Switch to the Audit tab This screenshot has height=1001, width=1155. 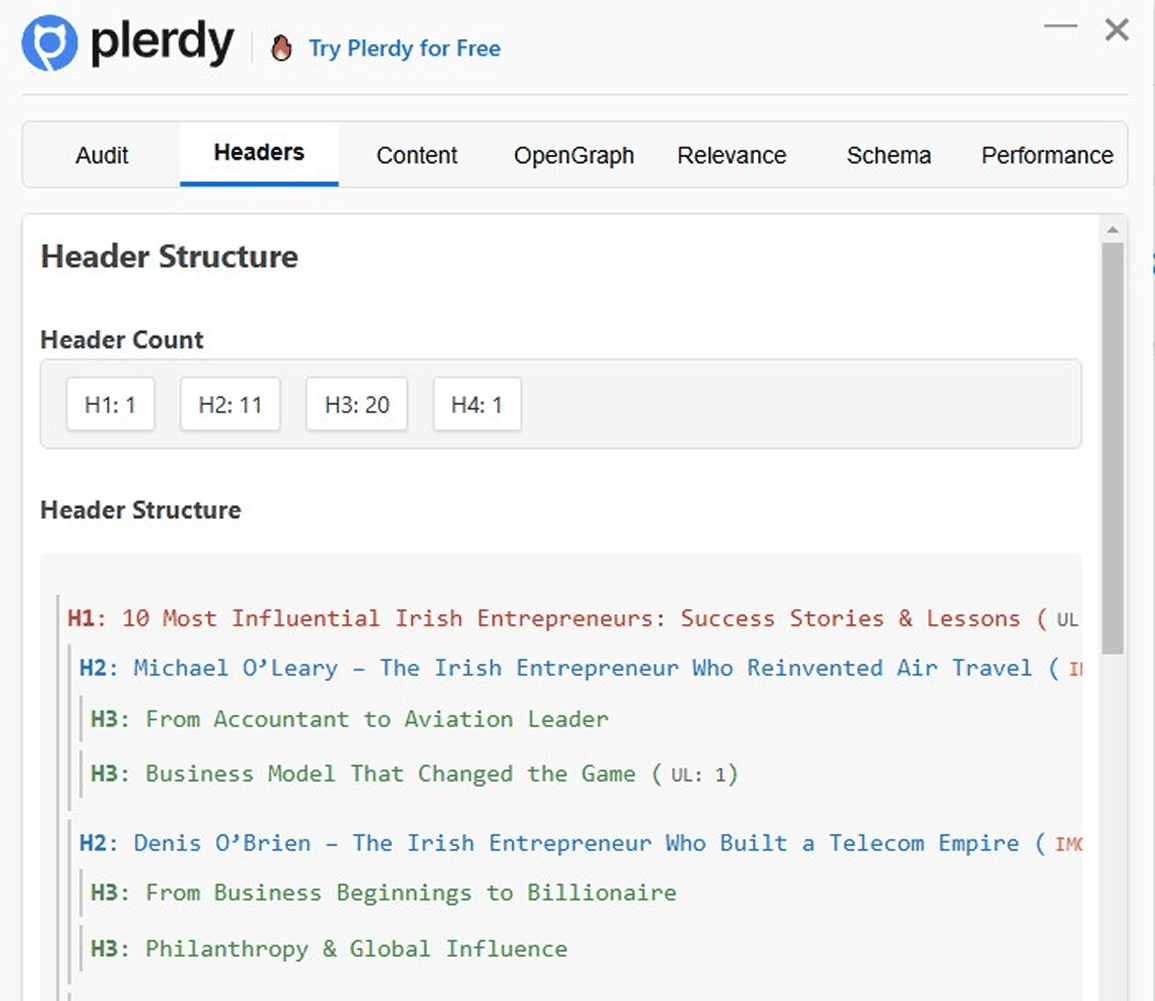point(101,155)
